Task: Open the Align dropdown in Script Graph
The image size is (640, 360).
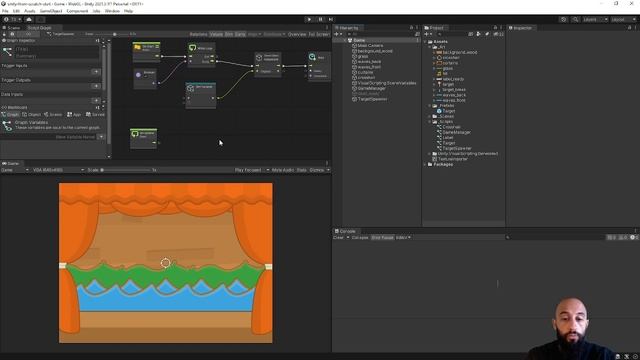Action: [x=254, y=34]
